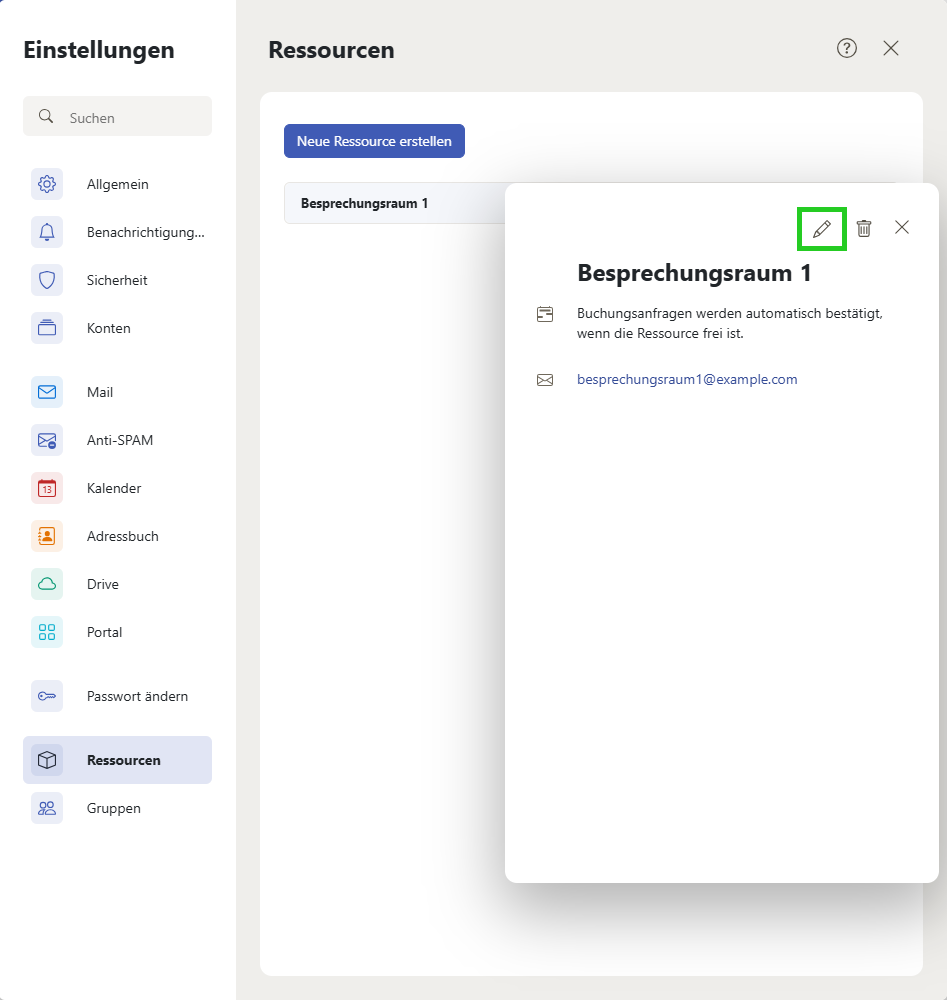
Task: Click the Kalender calendar icon
Action: click(47, 488)
